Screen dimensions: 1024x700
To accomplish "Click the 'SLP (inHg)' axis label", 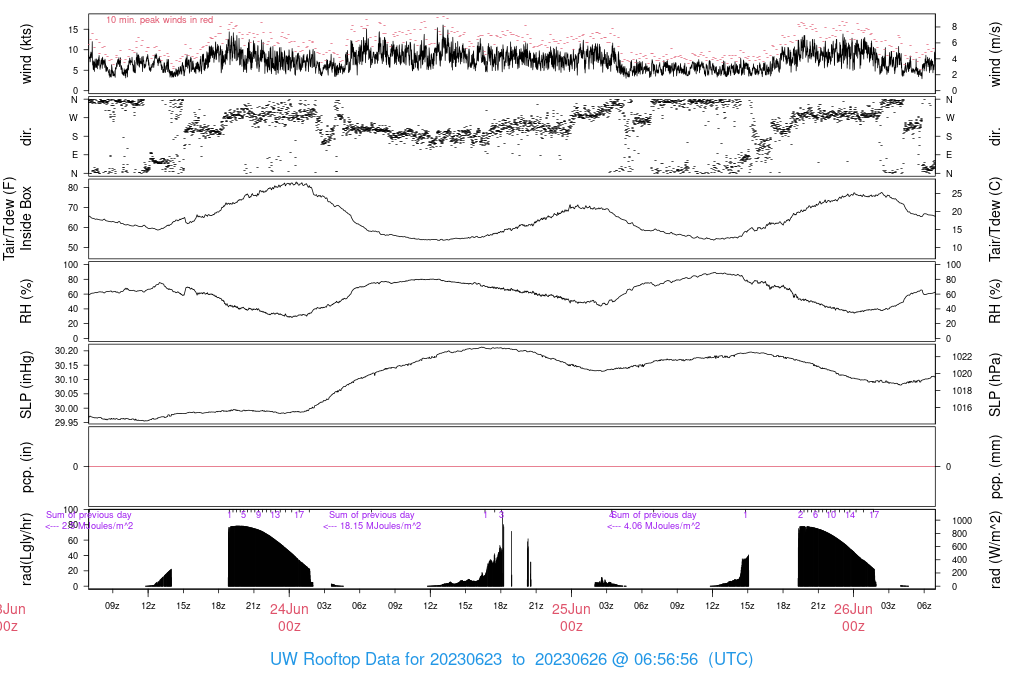I will pyautogui.click(x=26, y=385).
